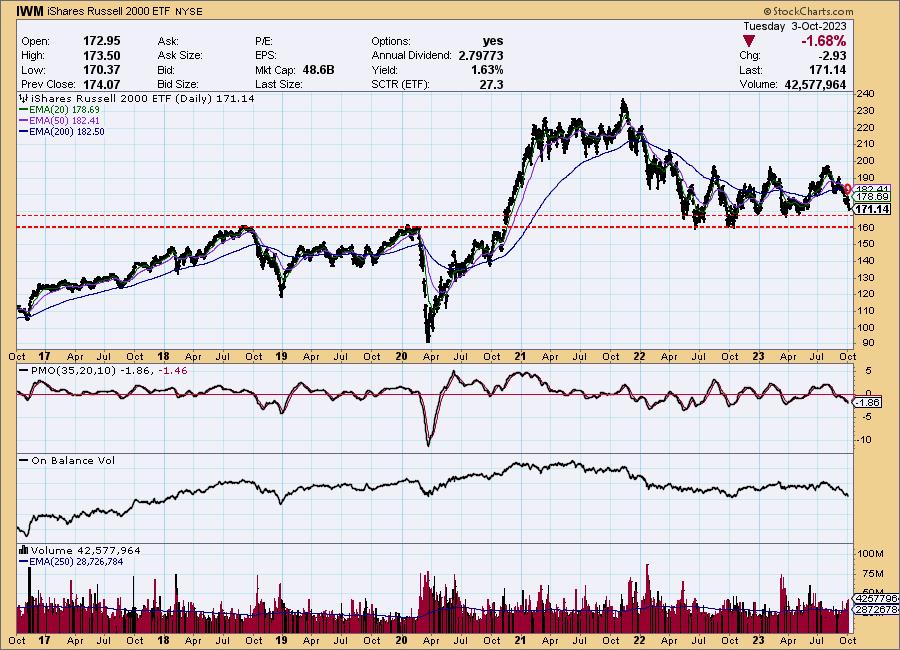This screenshot has height=650, width=900.
Task: Click the Bid Size label
Action: (x=178, y=84)
